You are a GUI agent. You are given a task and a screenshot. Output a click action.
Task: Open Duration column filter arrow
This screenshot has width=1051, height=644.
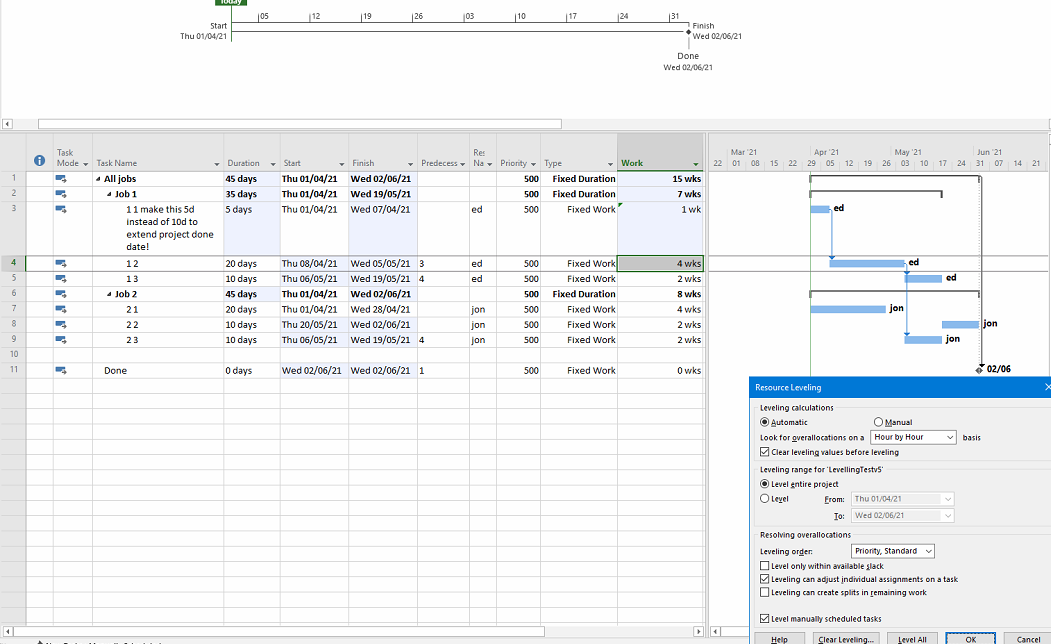click(x=273, y=164)
